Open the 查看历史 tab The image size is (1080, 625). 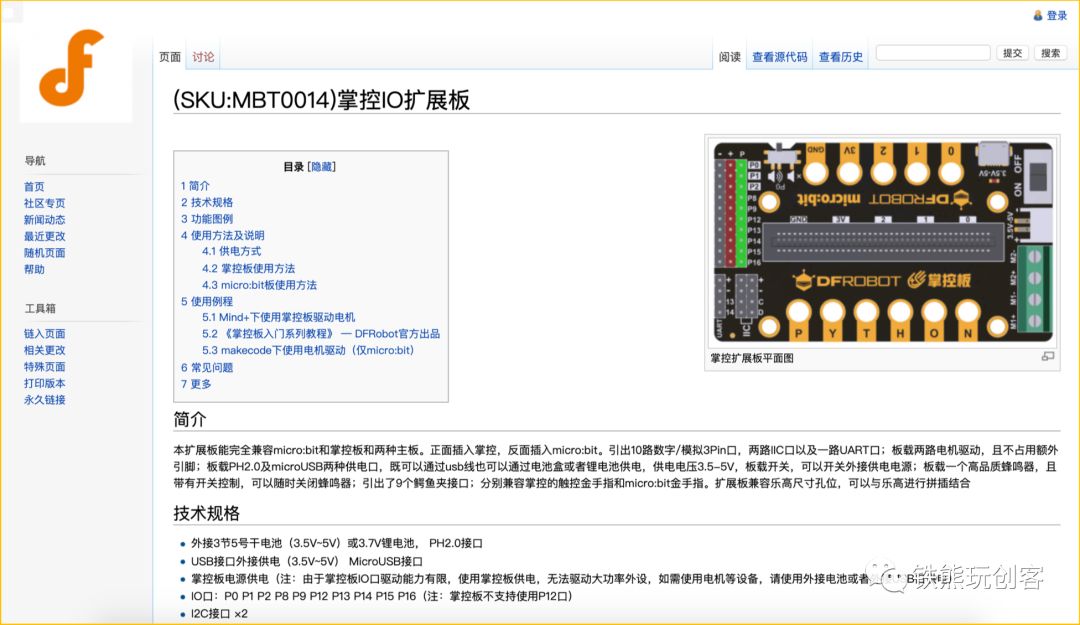coord(840,57)
